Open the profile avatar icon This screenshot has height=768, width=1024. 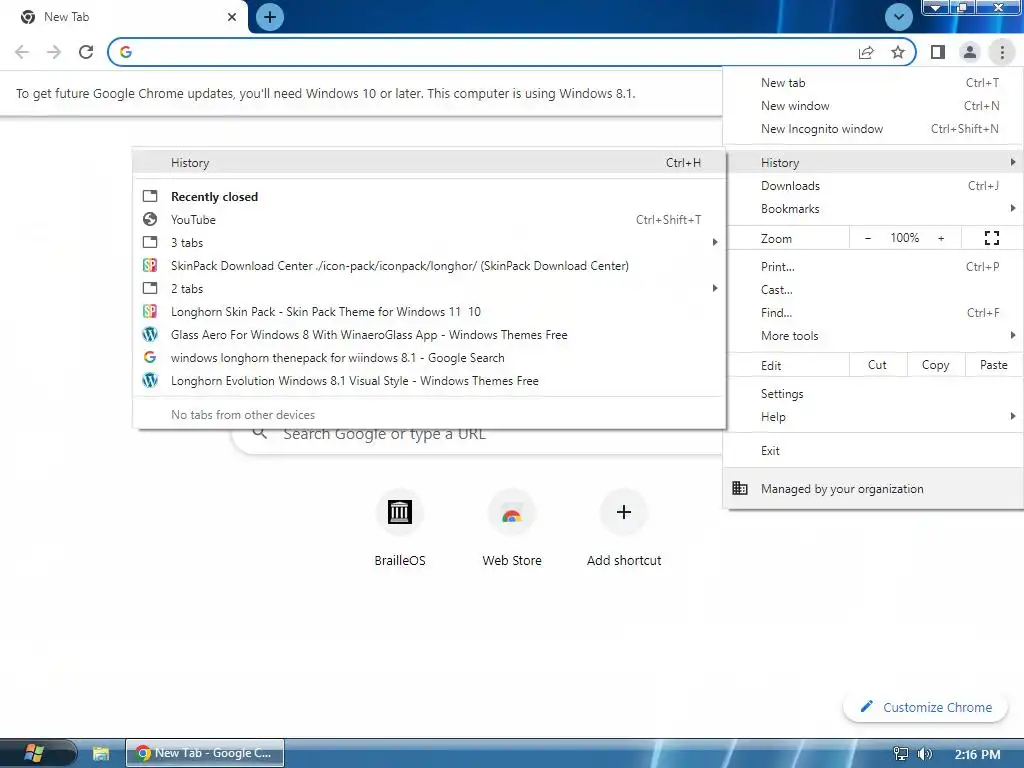(970, 52)
